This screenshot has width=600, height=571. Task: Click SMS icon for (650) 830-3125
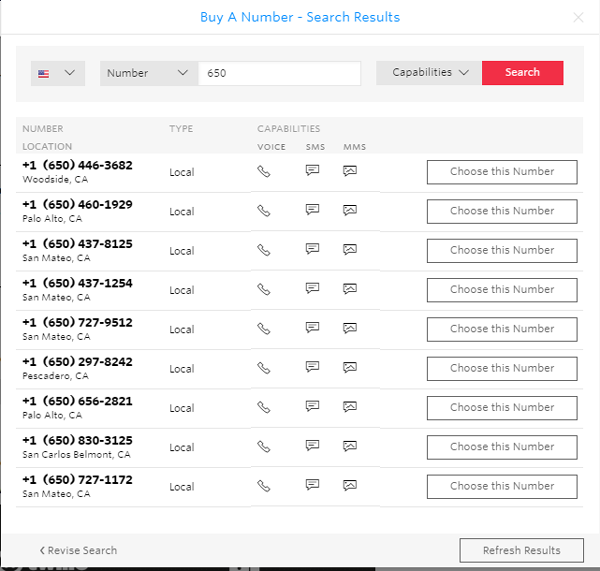pos(312,446)
